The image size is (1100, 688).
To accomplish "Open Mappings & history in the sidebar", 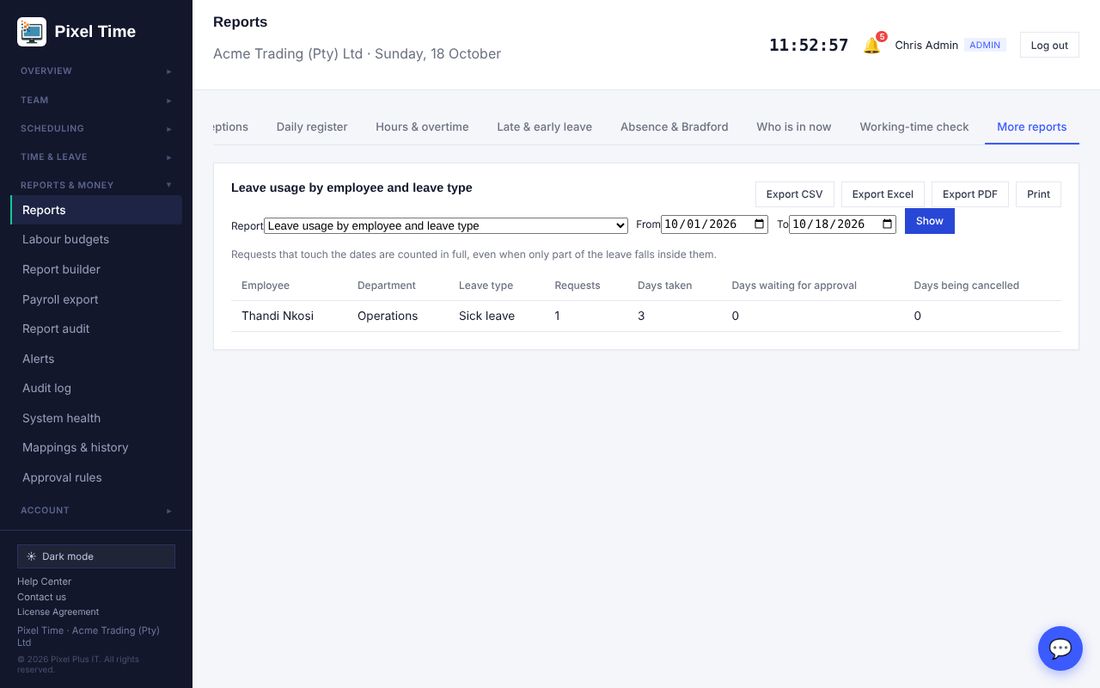I will (96, 447).
